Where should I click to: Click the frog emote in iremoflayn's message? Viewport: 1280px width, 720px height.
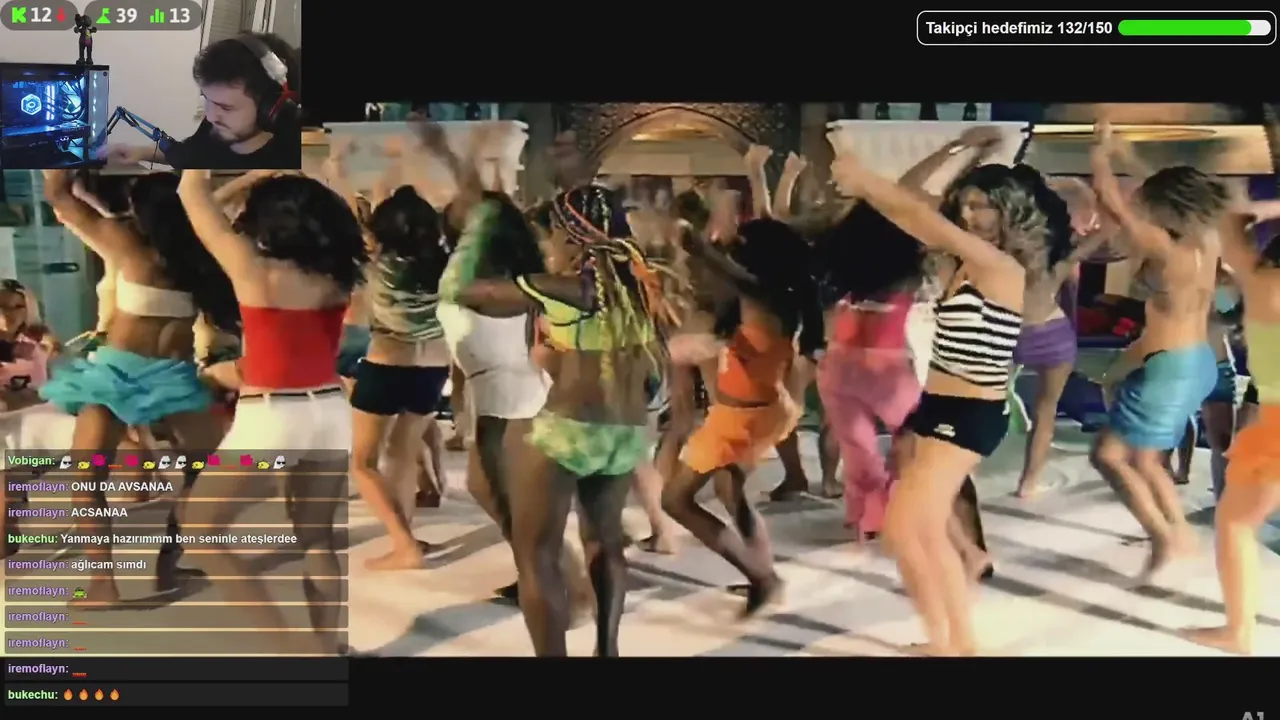point(78,591)
